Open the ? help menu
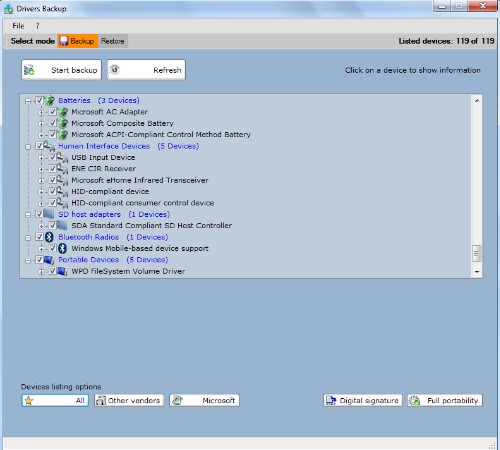 pos(37,26)
